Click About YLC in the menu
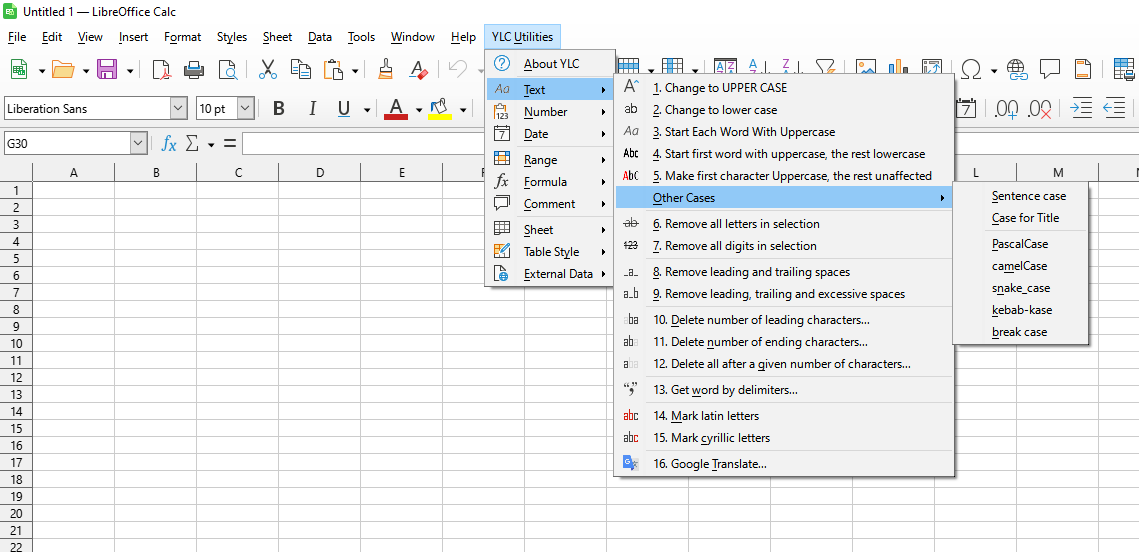This screenshot has height=552, width=1139. click(551, 64)
